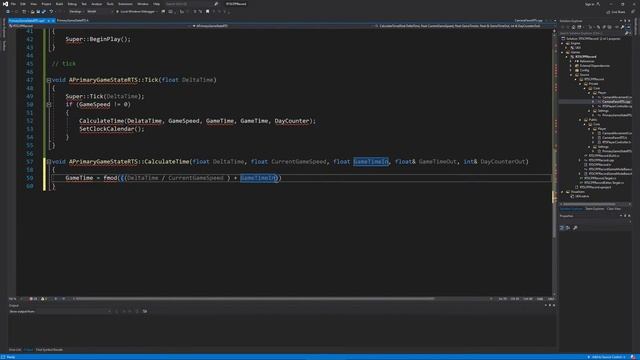
Task: Expand the Config folder
Action: pyautogui.click(x=571, y=70)
